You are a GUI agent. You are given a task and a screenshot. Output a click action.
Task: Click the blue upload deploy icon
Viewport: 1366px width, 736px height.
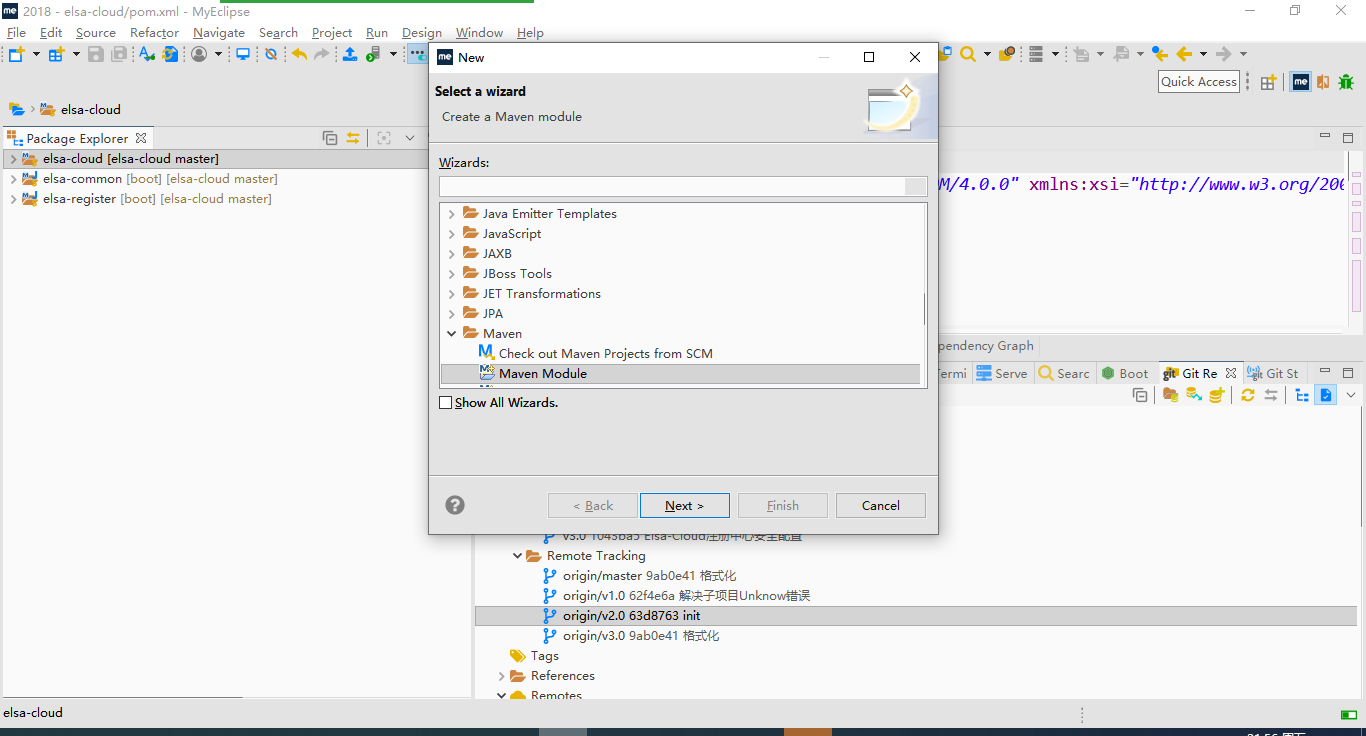tap(350, 54)
